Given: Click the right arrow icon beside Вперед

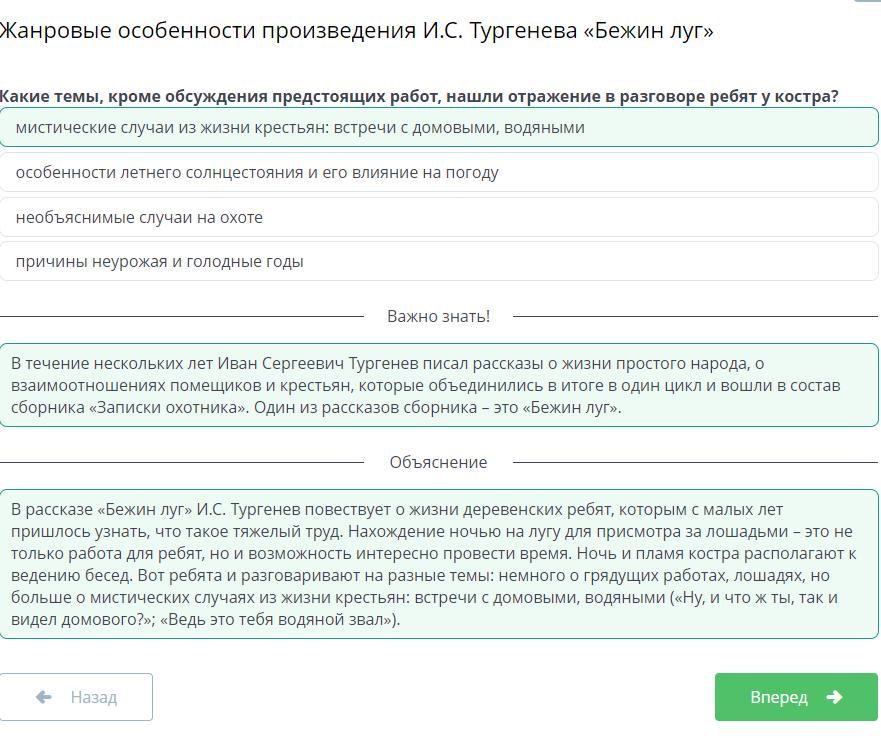Looking at the screenshot, I should (x=835, y=697).
